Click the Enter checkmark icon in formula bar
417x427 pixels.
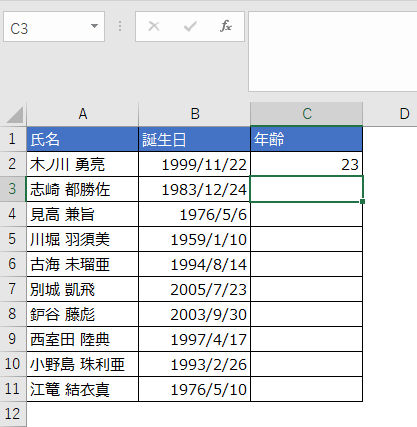[190, 26]
